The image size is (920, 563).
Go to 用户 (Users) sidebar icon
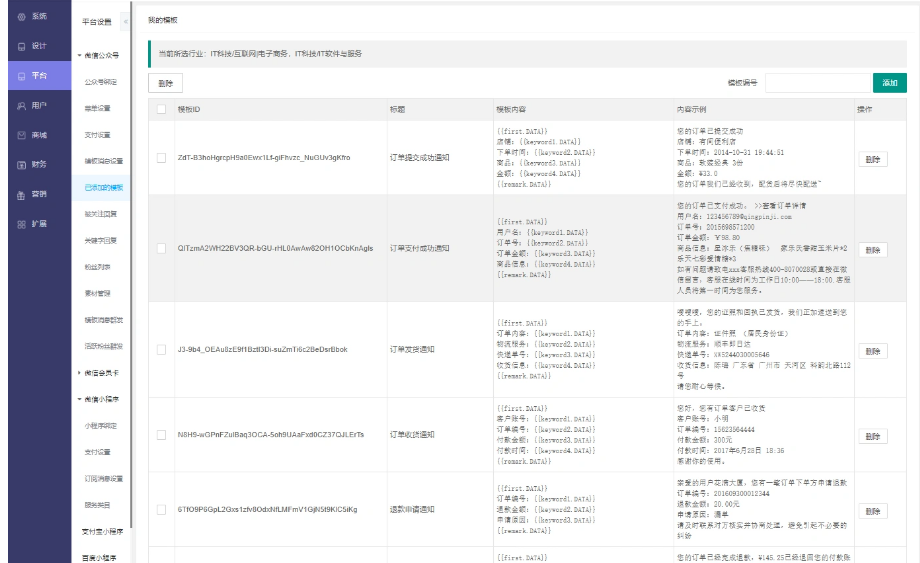tap(22, 105)
